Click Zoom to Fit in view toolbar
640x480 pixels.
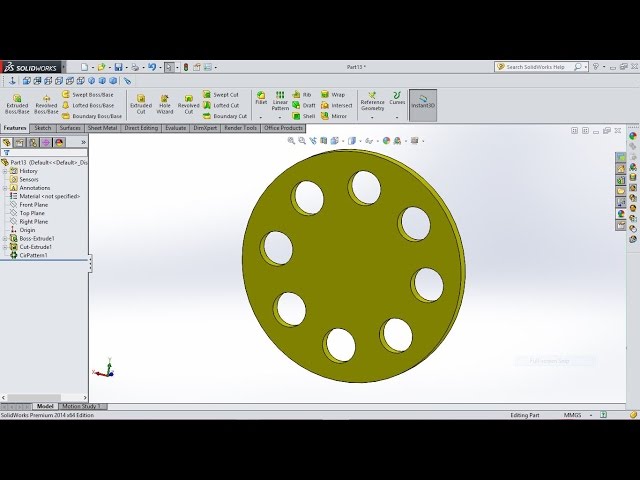[x=291, y=141]
